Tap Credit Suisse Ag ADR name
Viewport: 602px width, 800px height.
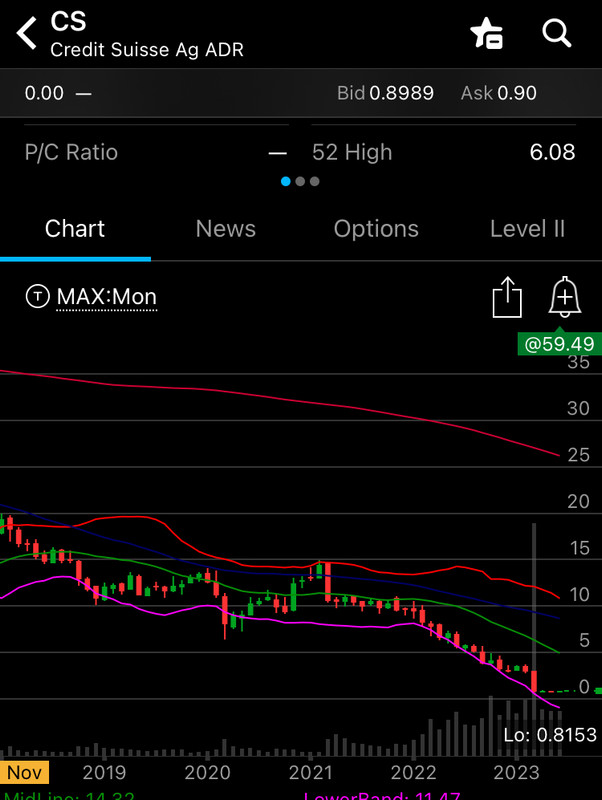pos(147,49)
